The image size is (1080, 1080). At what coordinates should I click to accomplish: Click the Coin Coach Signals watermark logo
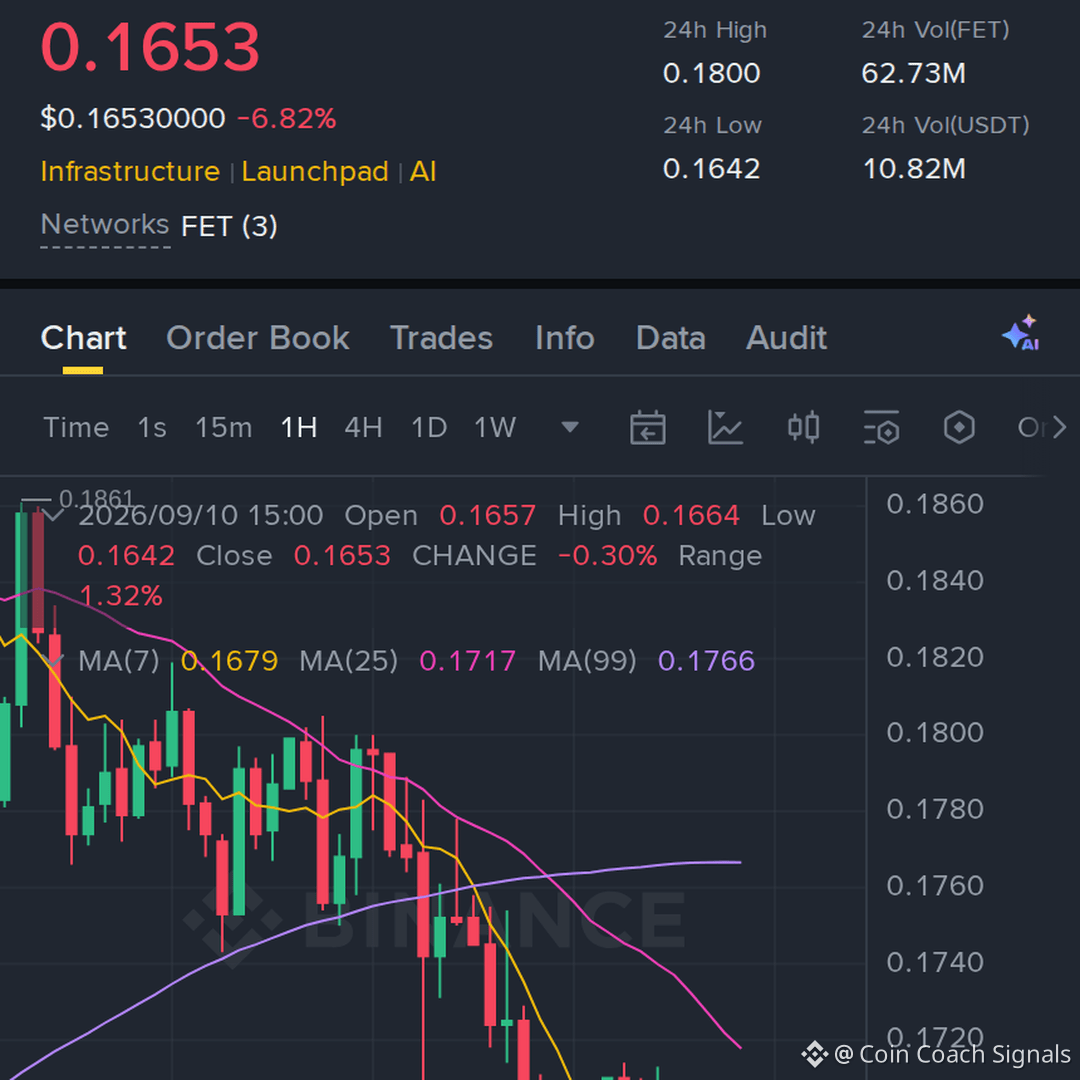[814, 1054]
